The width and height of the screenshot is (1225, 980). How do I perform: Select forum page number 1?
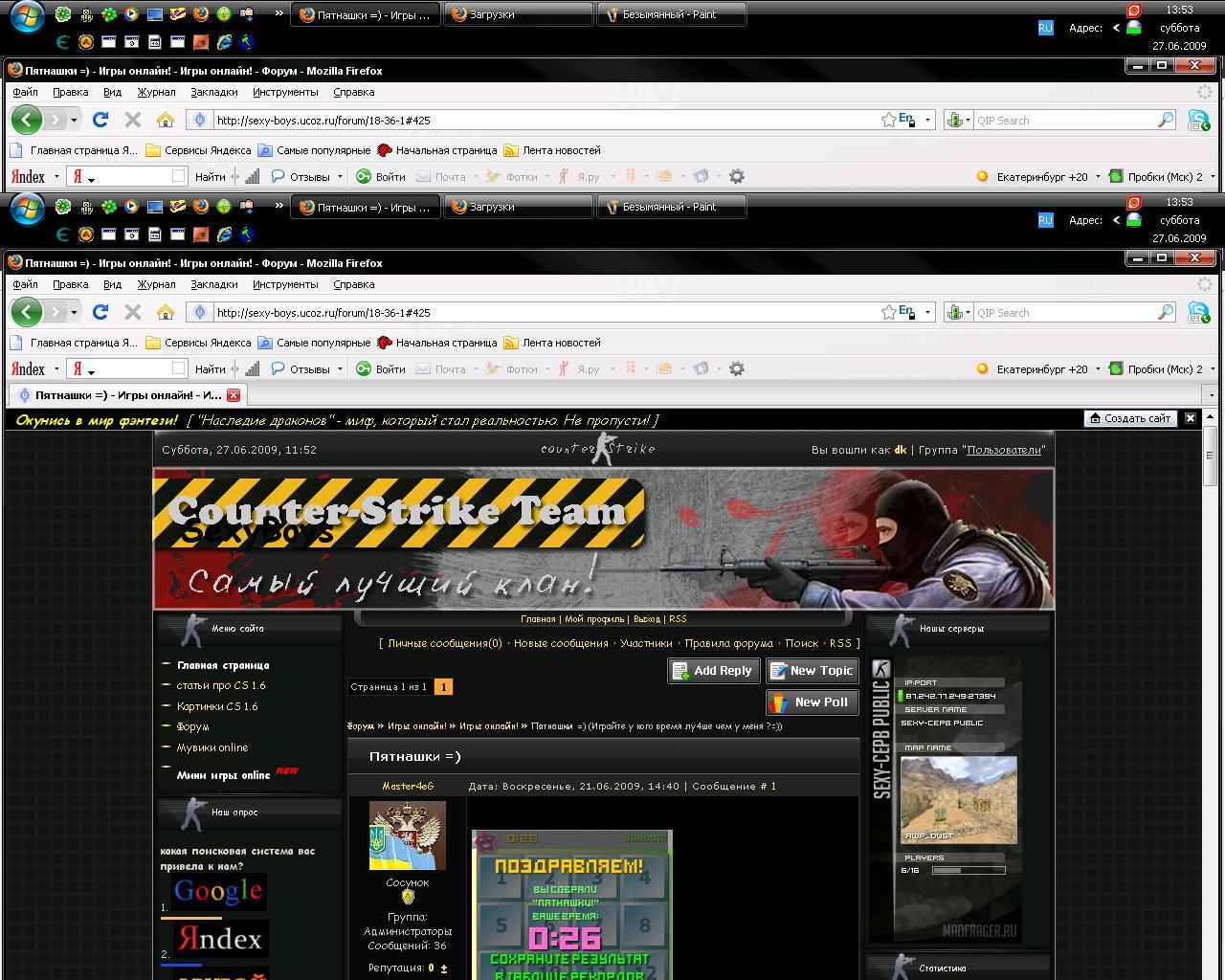point(443,687)
